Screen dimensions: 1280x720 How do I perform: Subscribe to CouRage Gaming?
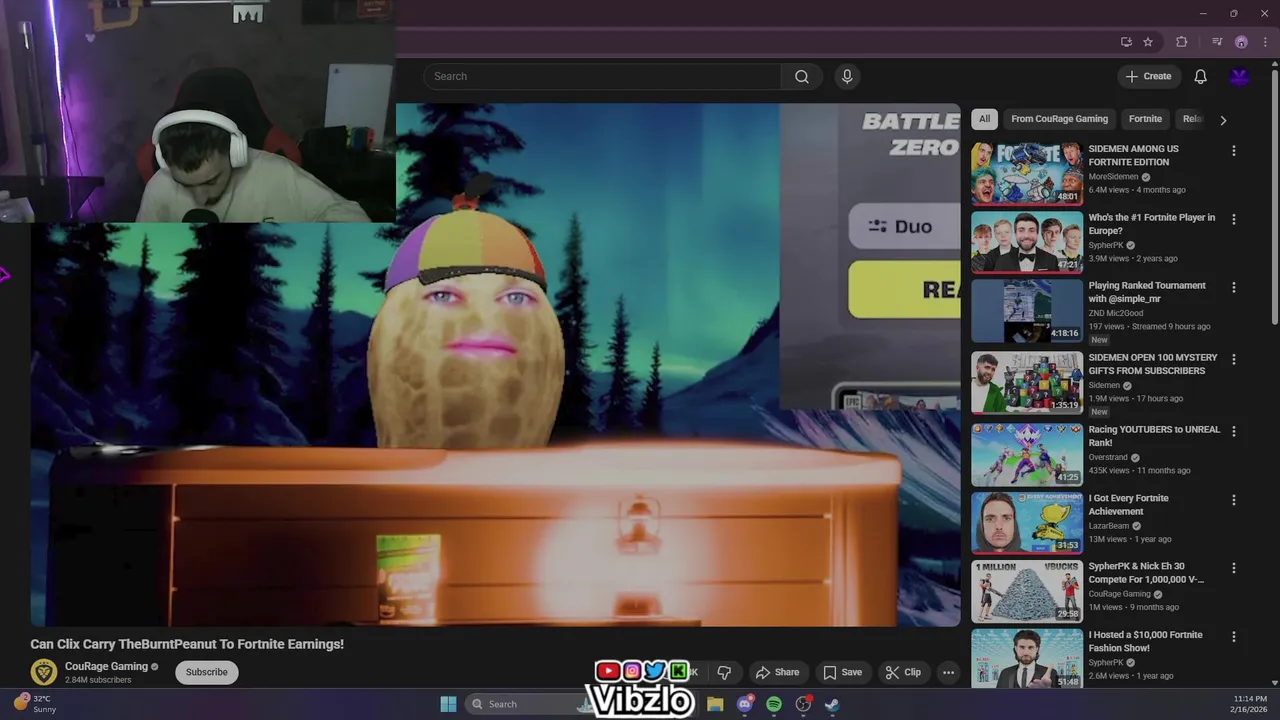[207, 672]
